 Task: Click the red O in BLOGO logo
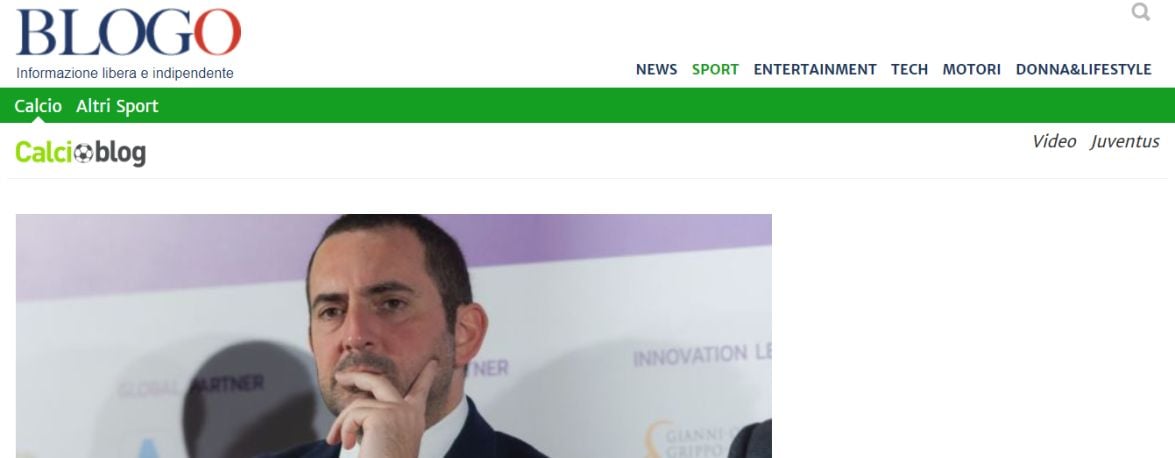click(x=217, y=32)
